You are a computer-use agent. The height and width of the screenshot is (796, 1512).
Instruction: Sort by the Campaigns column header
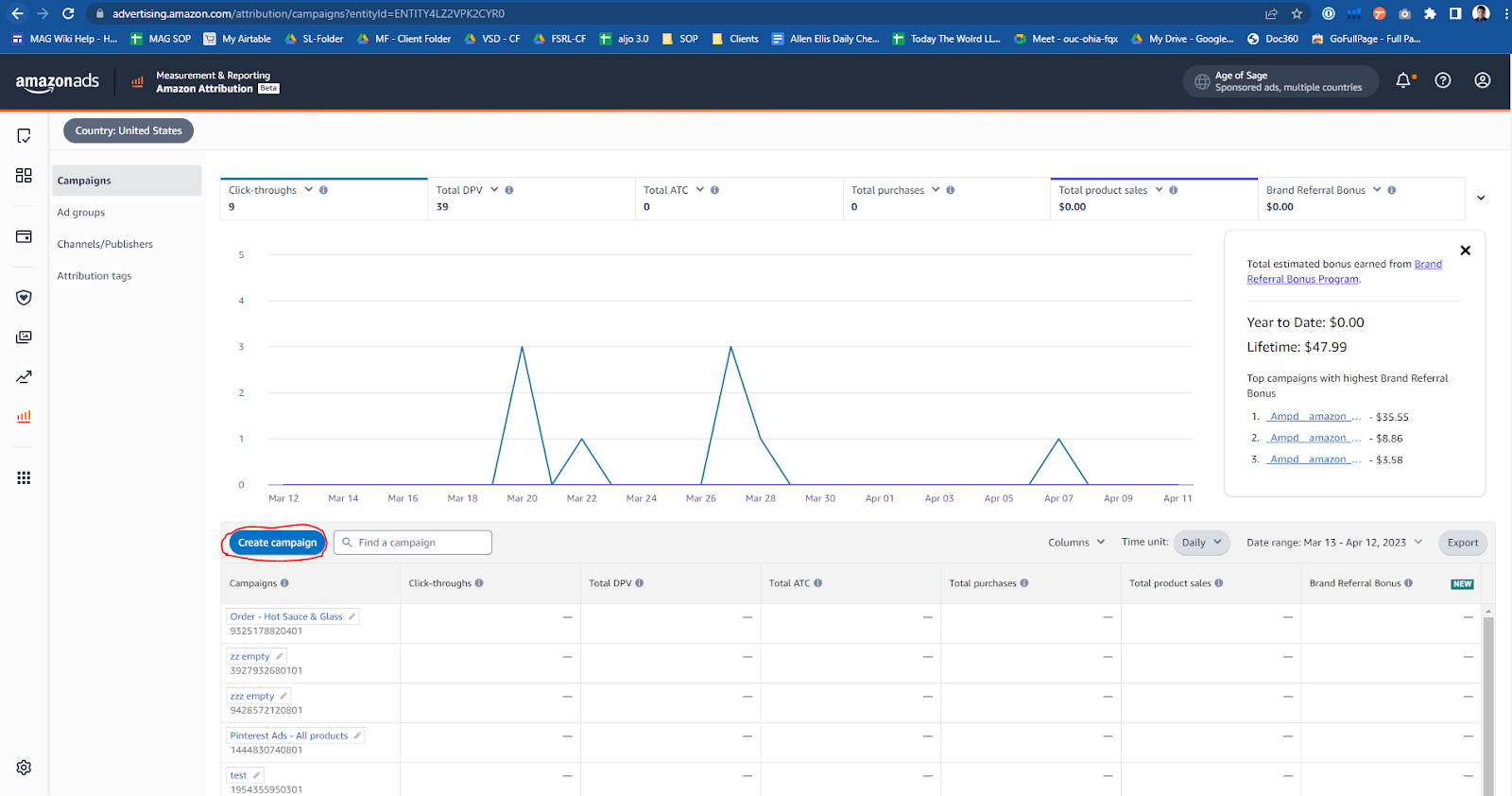pos(253,583)
